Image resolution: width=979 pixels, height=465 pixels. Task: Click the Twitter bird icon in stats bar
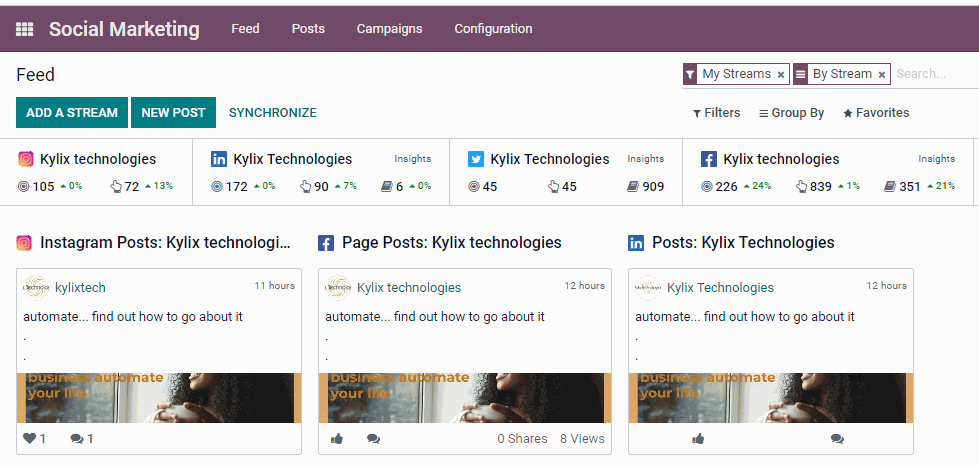pyautogui.click(x=476, y=159)
